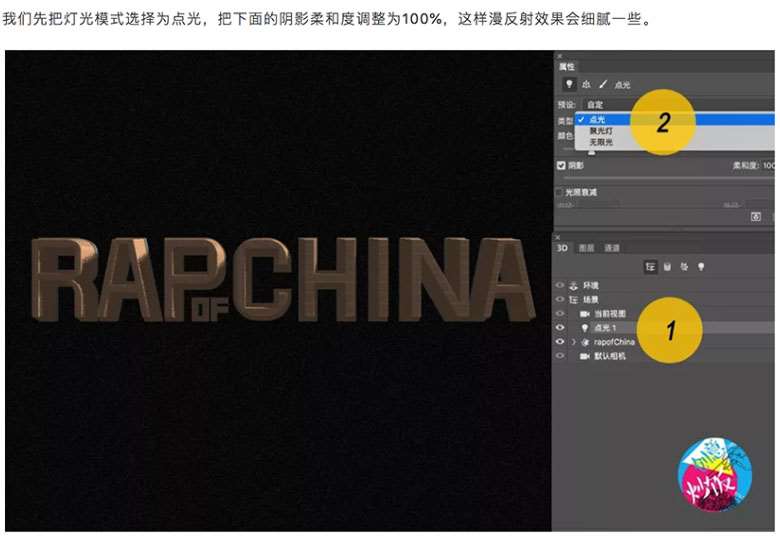Image resolution: width=780 pixels, height=536 pixels.
Task: Toggle visibility eye of 场景 row
Action: (x=560, y=300)
